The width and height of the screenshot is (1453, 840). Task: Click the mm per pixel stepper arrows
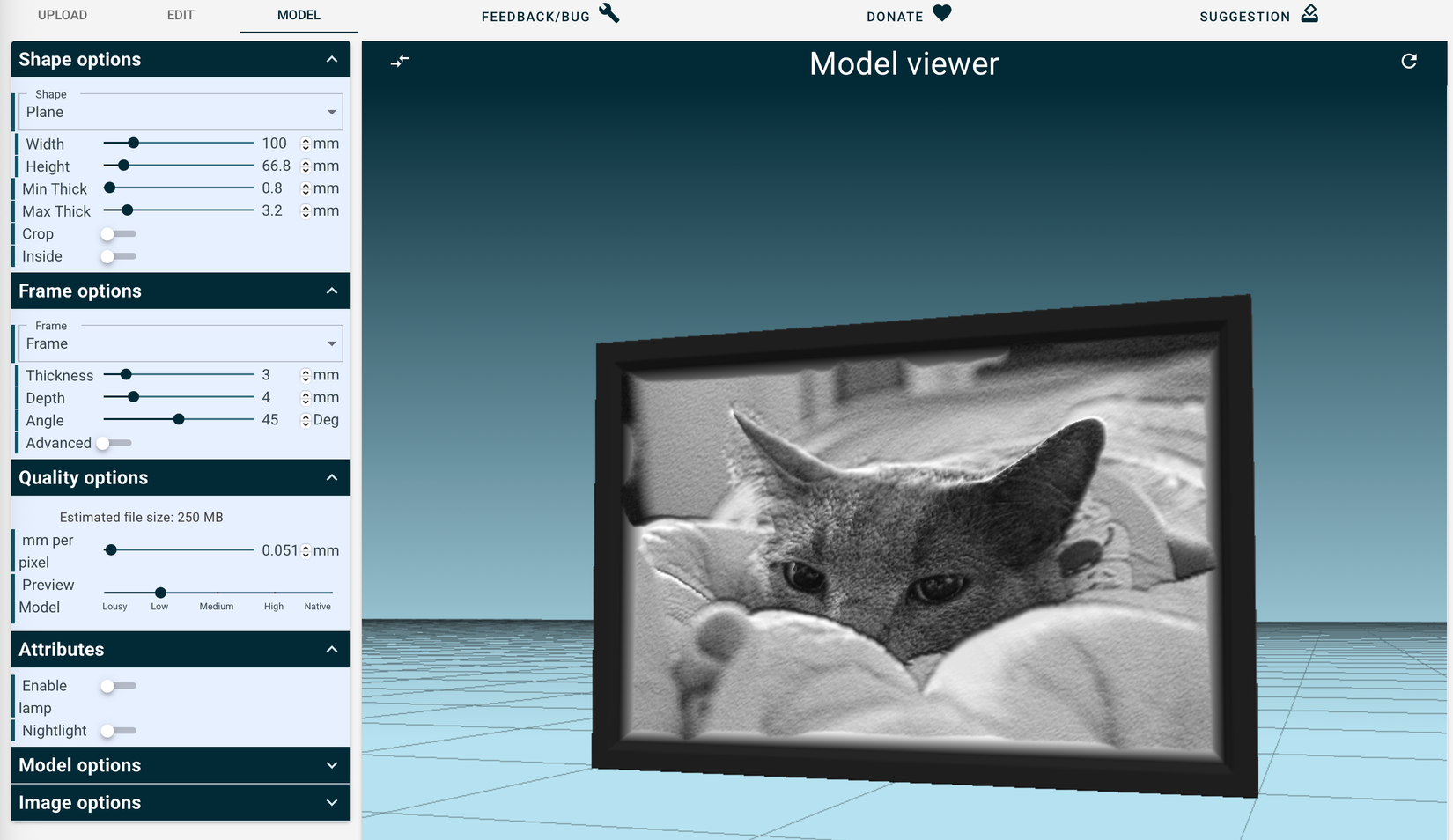click(x=306, y=551)
